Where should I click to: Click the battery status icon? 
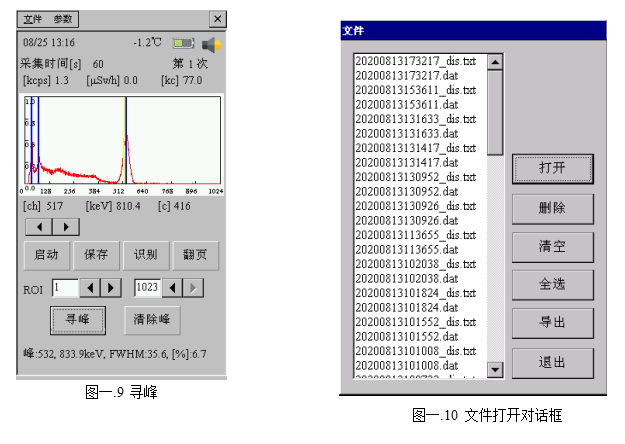pyautogui.click(x=183, y=44)
